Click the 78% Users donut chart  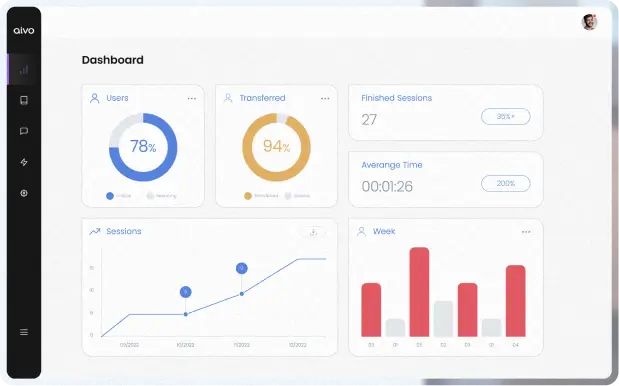click(x=143, y=147)
